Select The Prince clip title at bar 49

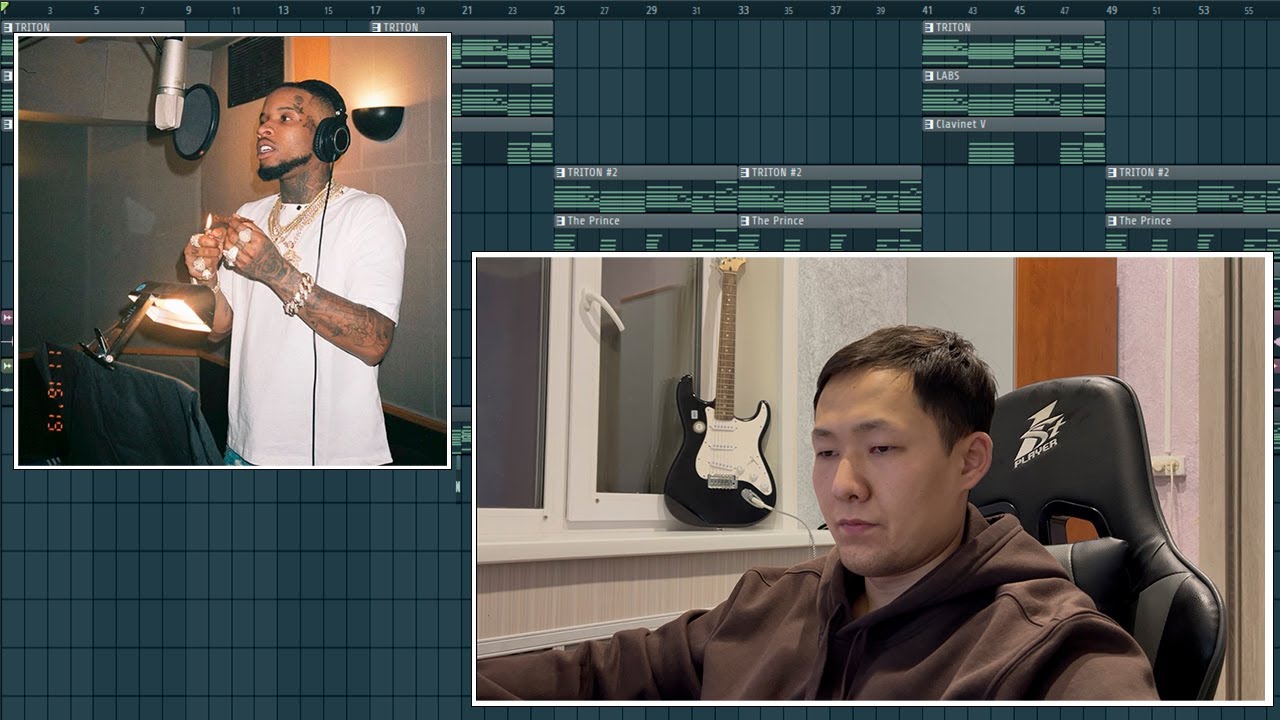tap(1146, 220)
